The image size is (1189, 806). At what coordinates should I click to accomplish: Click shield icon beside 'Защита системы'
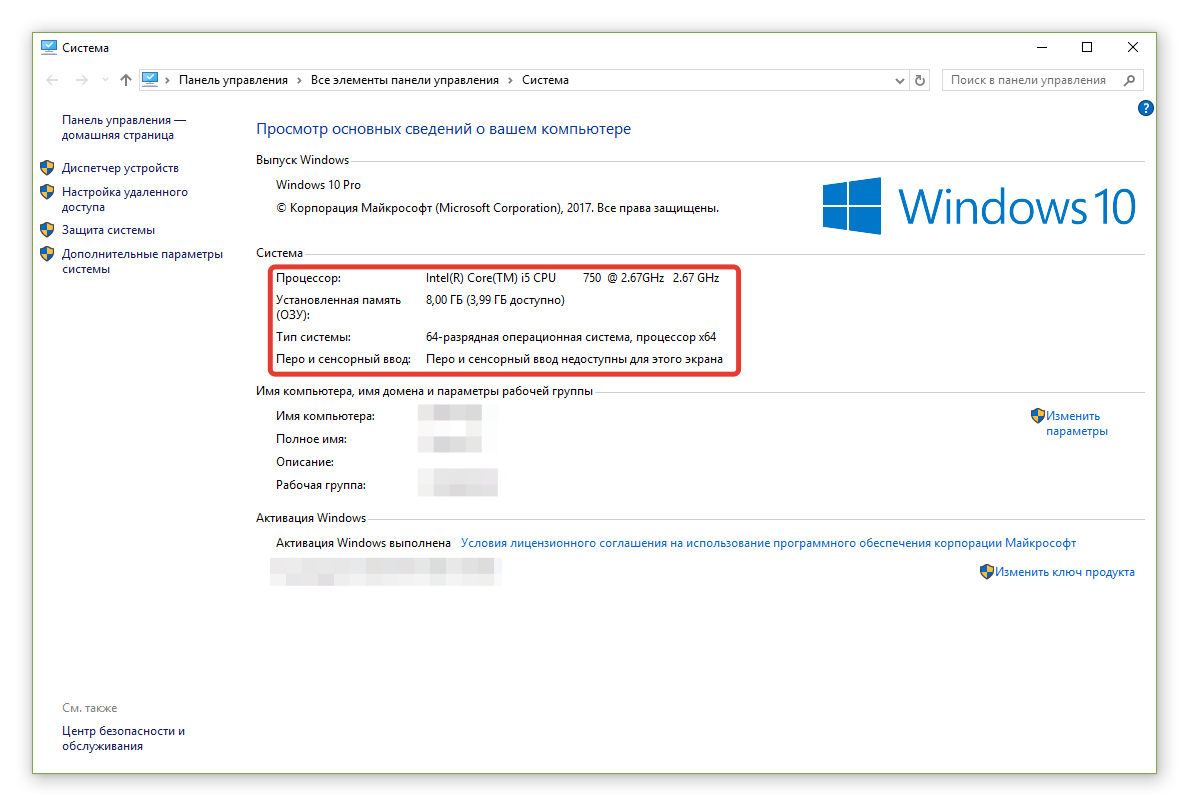(x=47, y=230)
